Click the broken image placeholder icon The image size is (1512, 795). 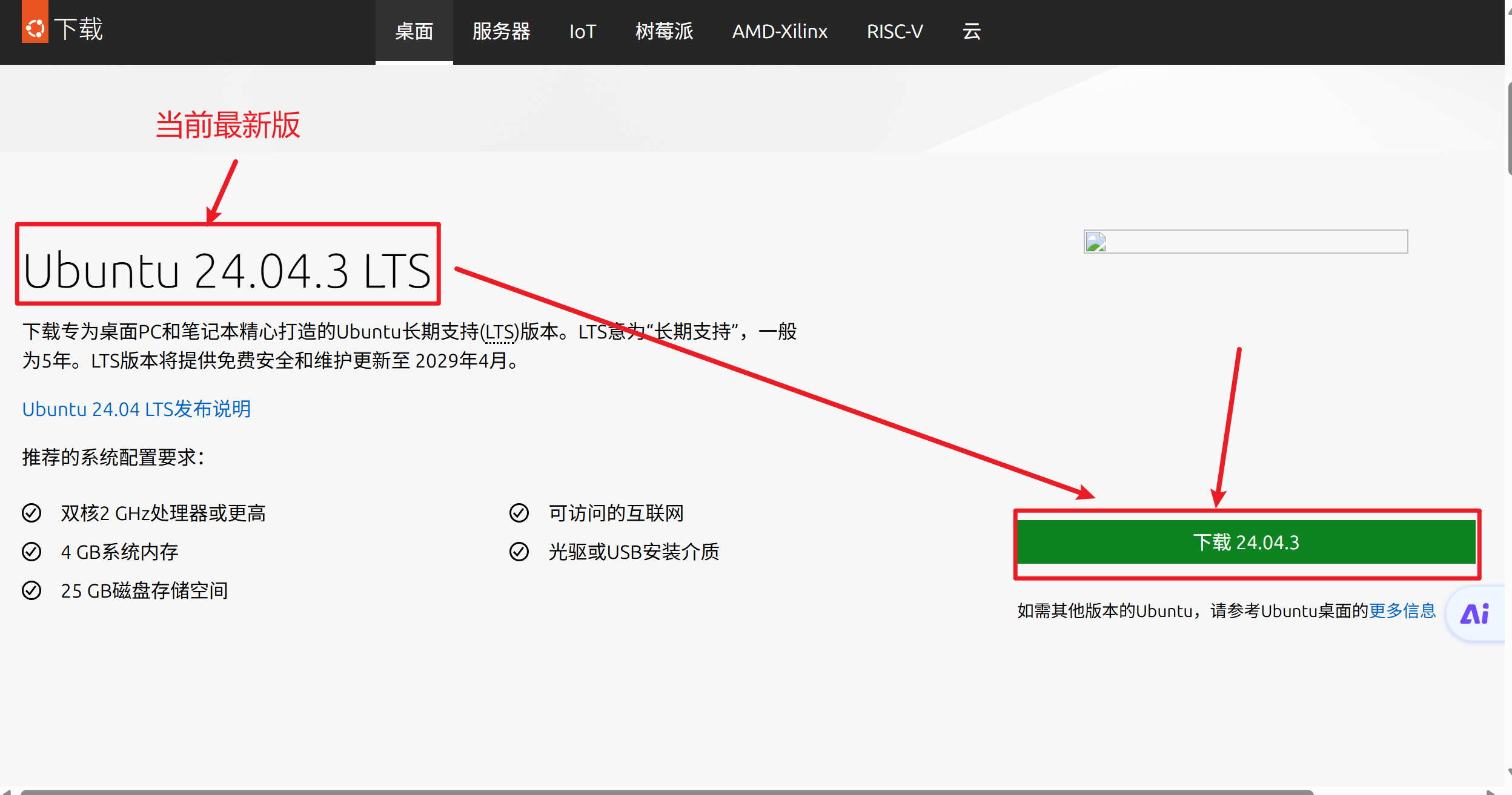(x=1096, y=242)
